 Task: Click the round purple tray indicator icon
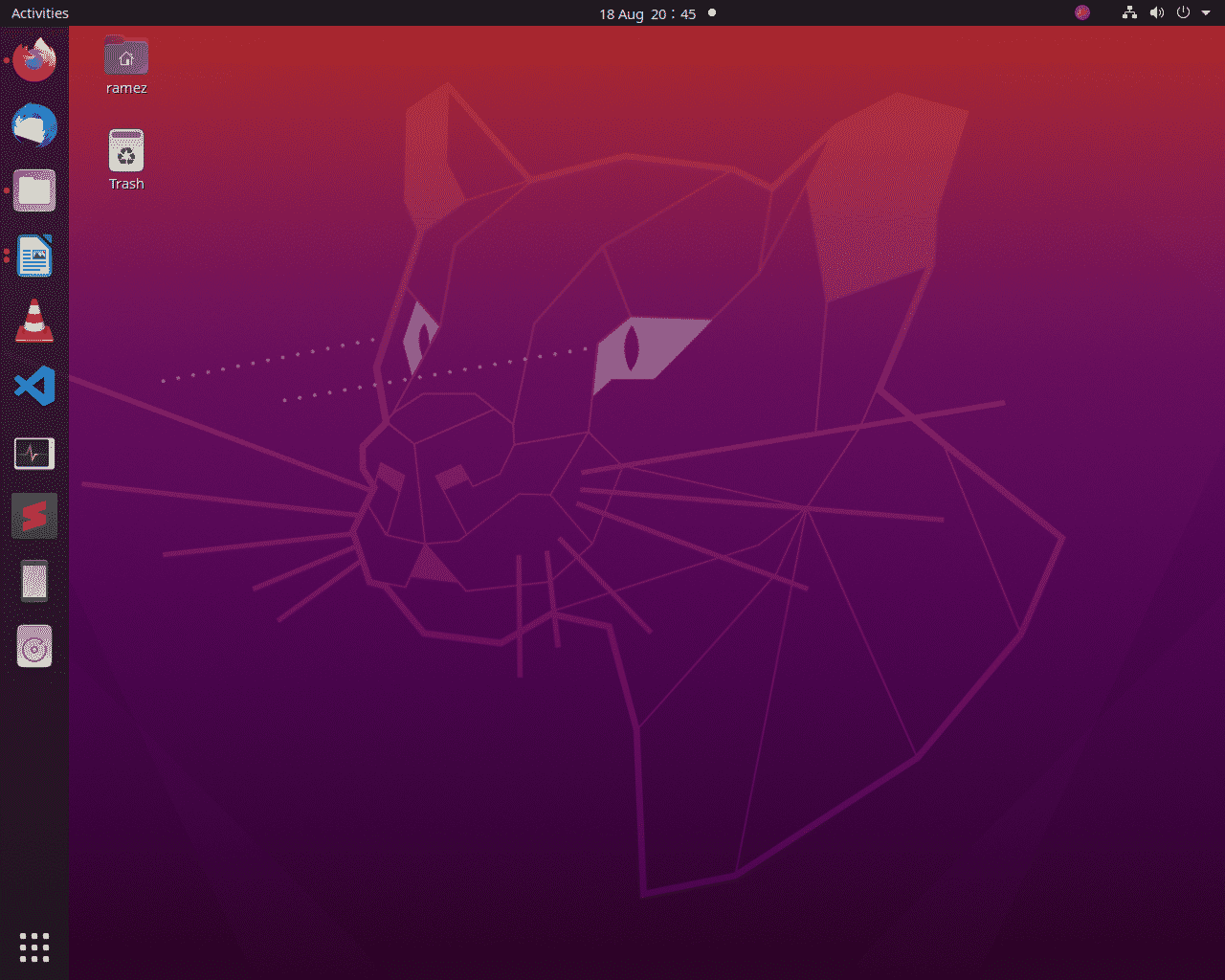[x=1082, y=12]
